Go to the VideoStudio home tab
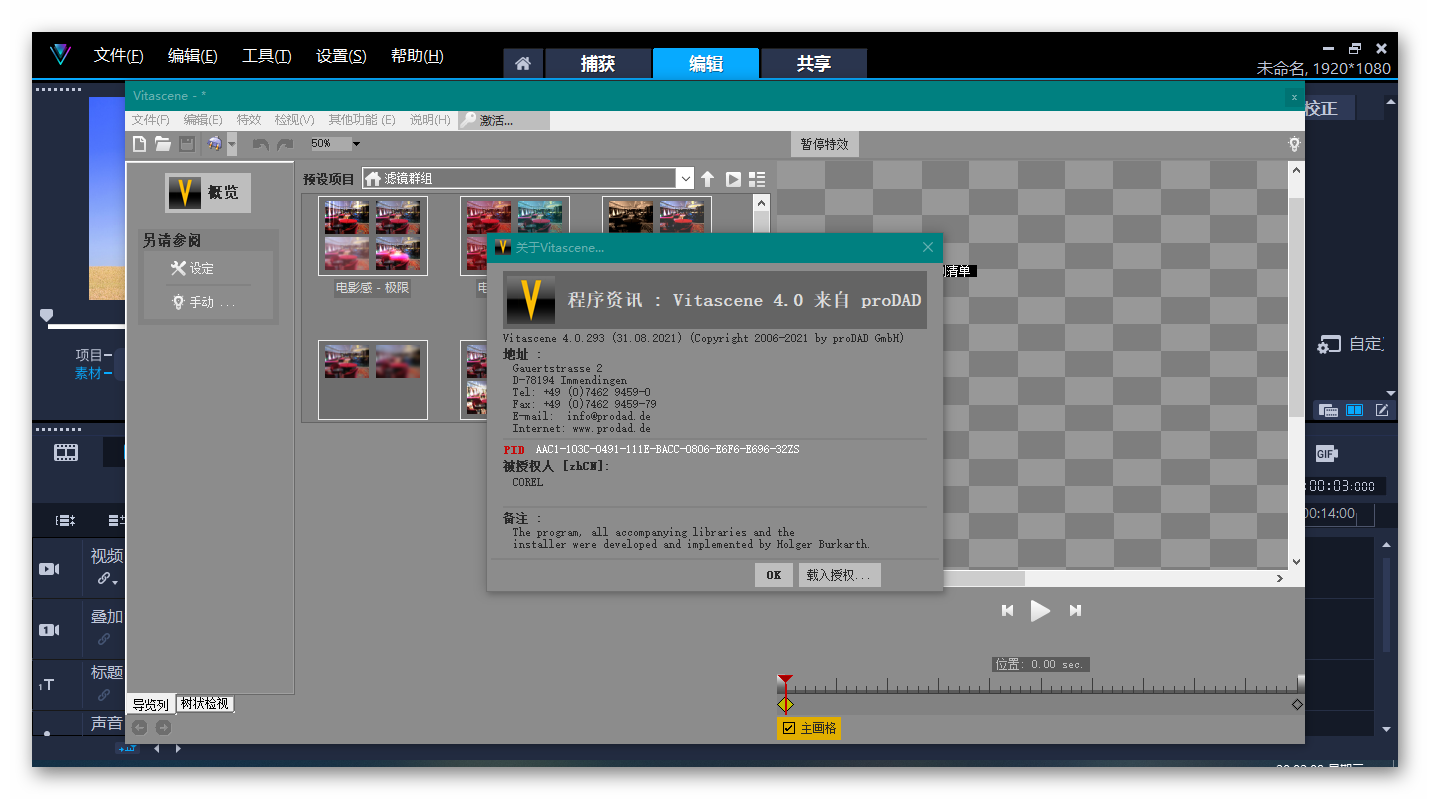 pyautogui.click(x=523, y=63)
